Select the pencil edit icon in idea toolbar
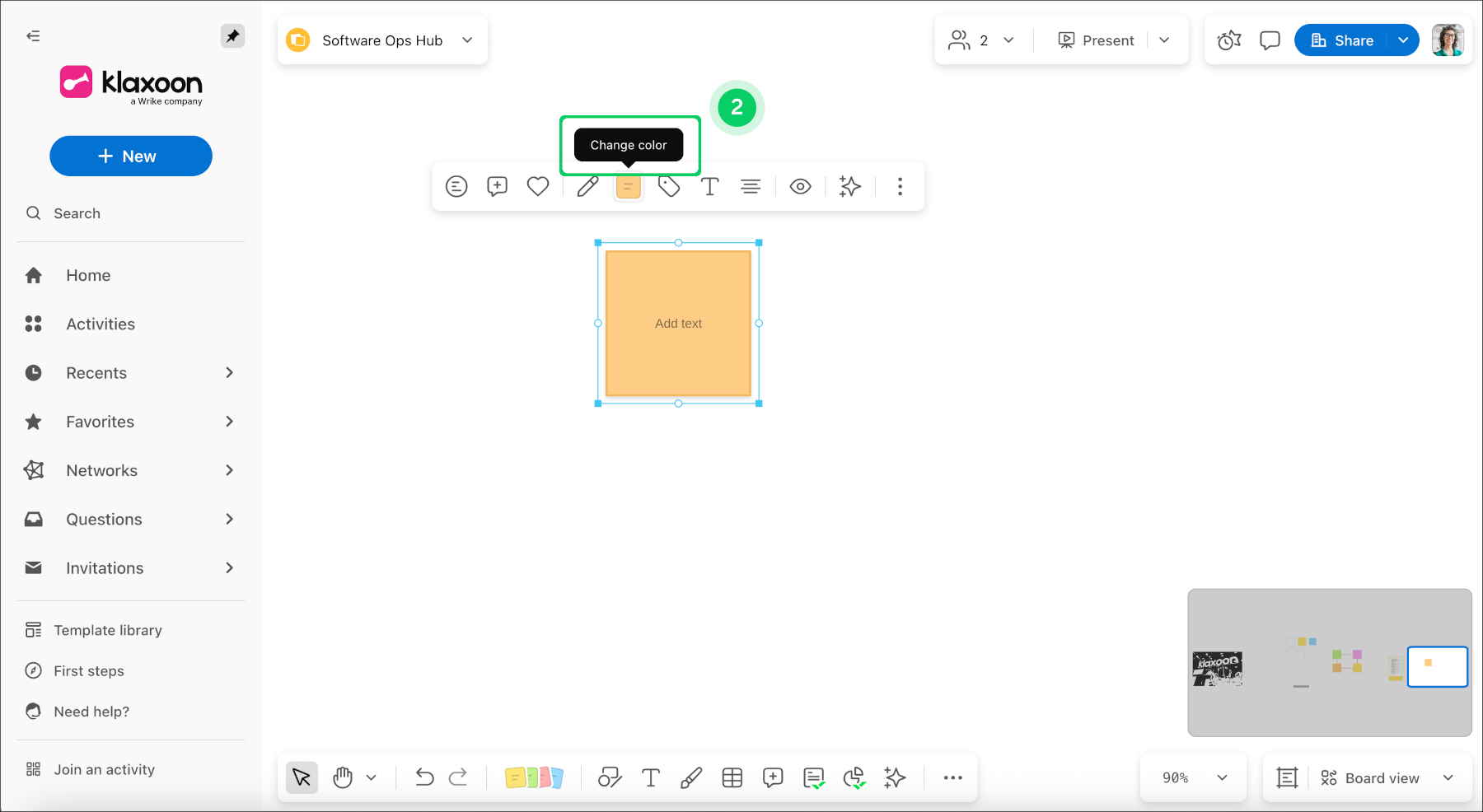 587,187
